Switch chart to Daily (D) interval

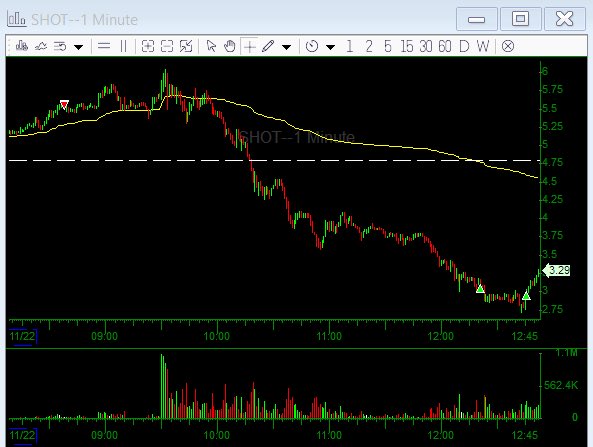[x=464, y=46]
